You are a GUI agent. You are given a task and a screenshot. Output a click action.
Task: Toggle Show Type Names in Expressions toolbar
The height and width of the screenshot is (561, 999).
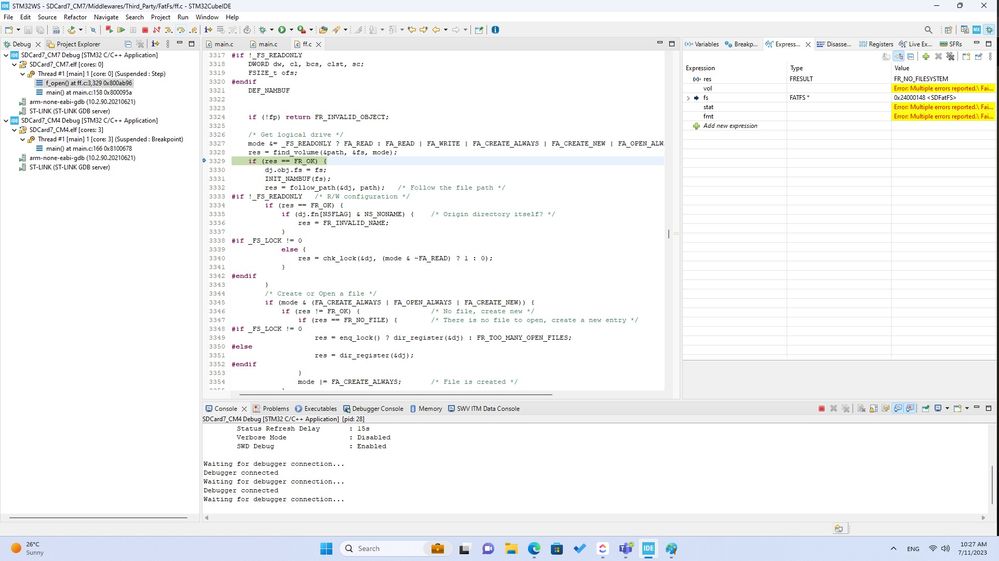point(886,56)
